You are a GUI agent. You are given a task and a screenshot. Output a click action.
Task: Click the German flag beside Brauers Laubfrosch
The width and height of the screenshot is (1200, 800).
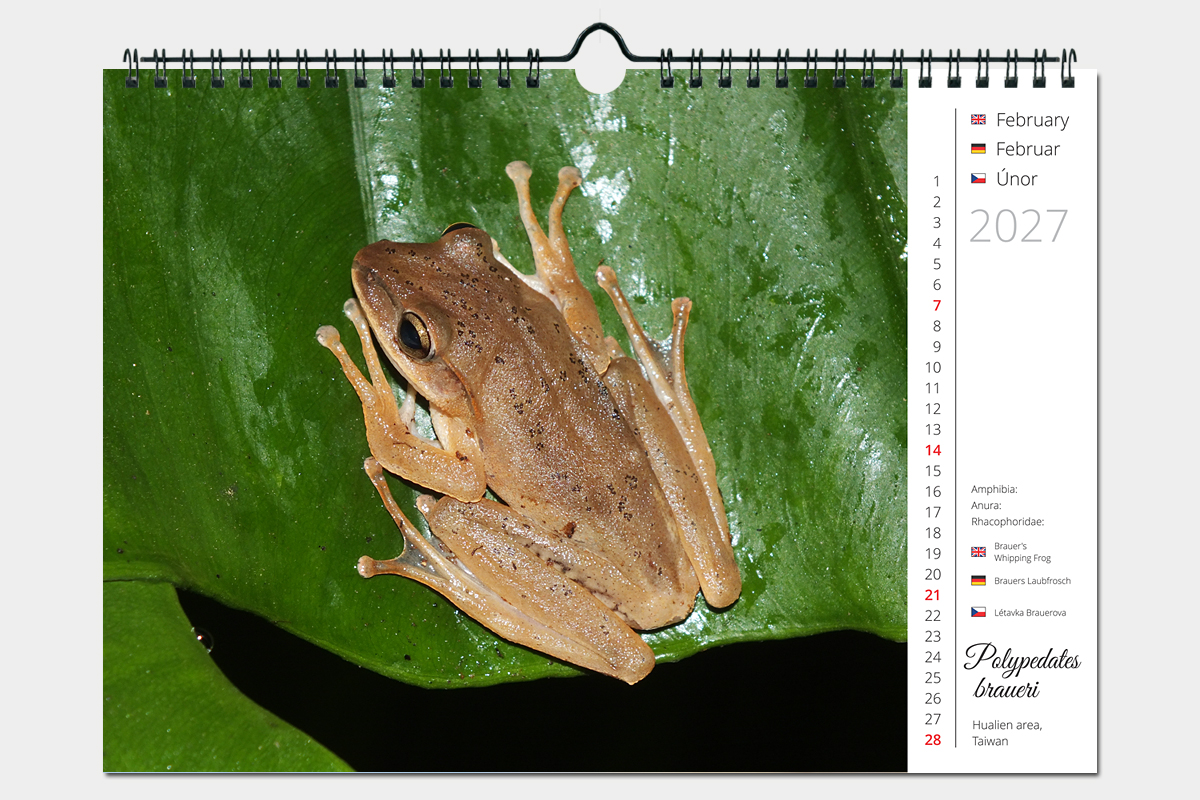click(x=978, y=581)
